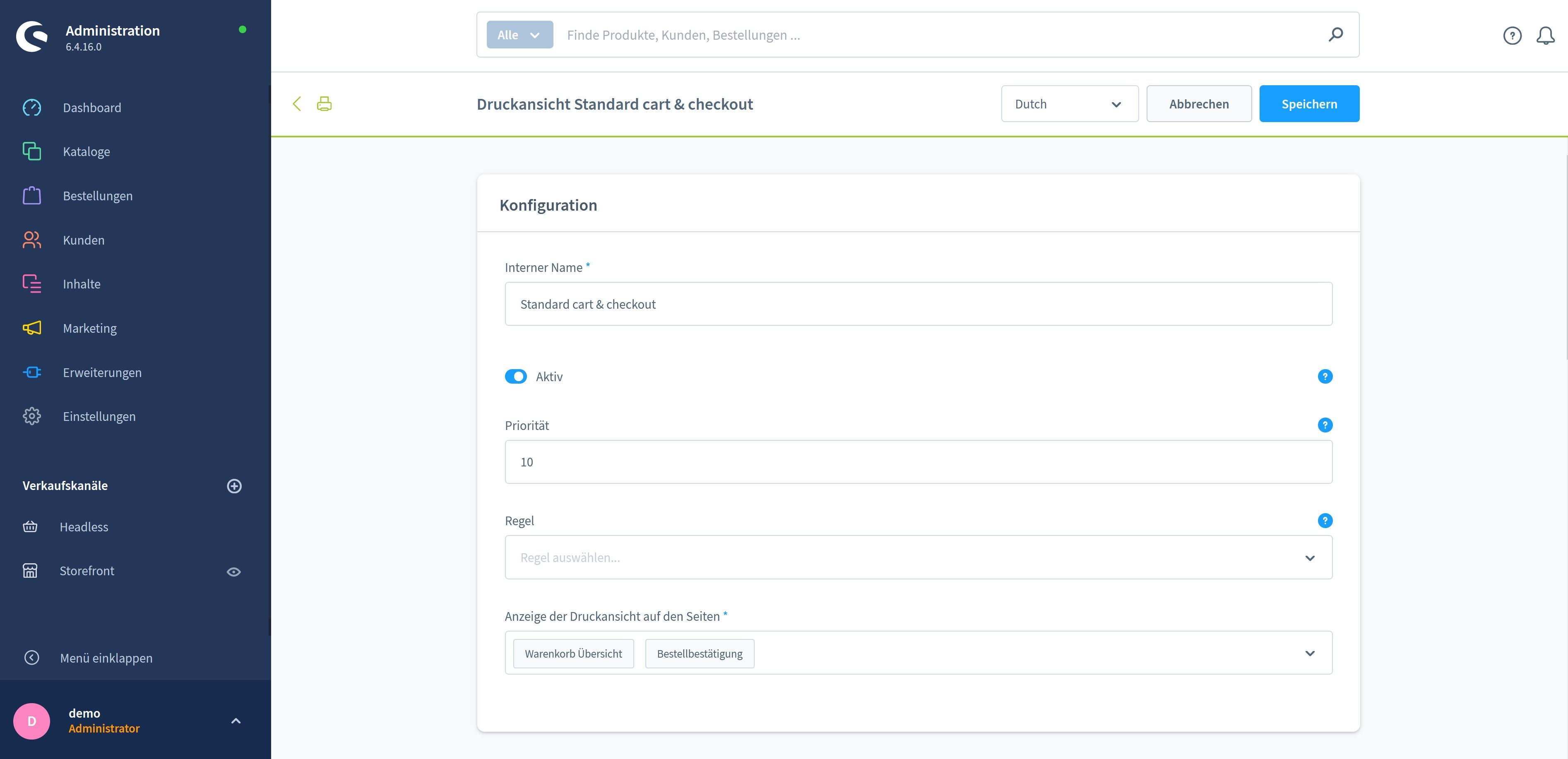
Task: Click the Storefront shop icon
Action: pos(30,571)
